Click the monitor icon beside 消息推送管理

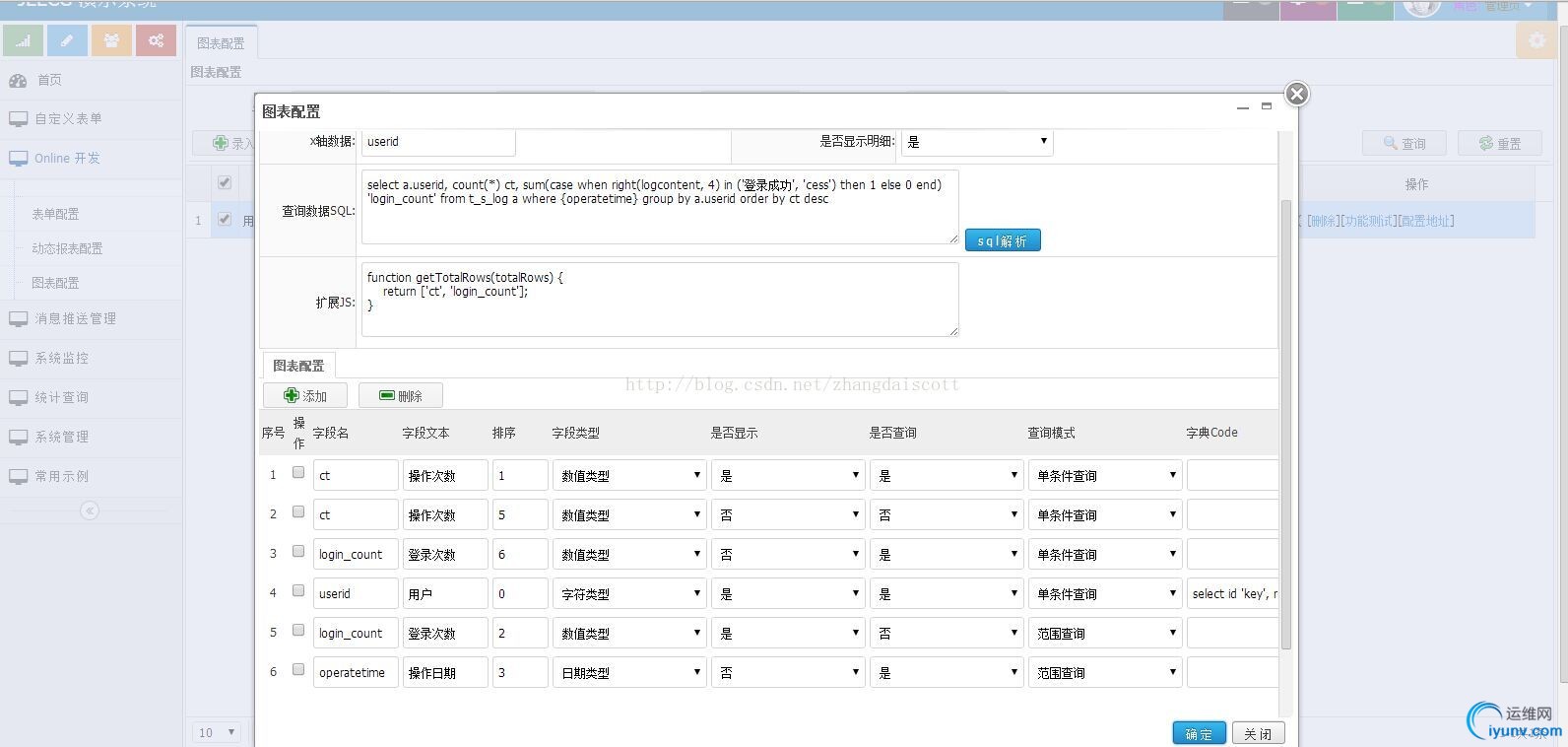coord(18,318)
